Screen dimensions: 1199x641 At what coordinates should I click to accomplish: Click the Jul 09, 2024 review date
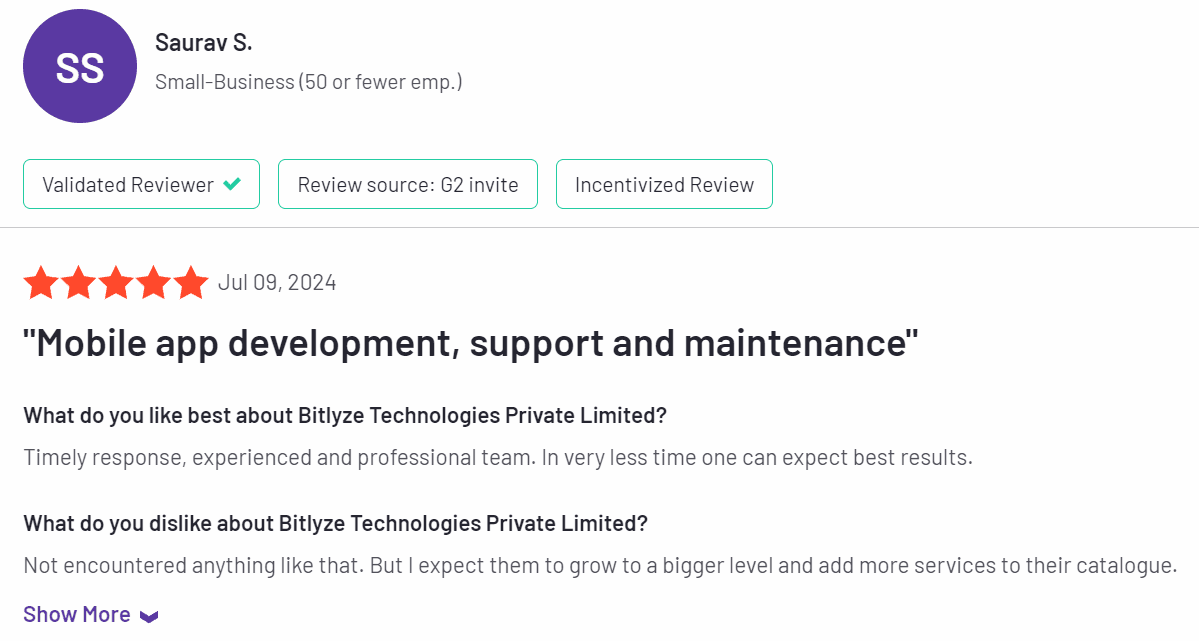click(x=277, y=283)
